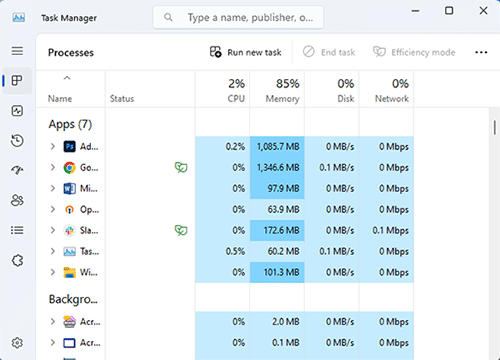Image resolution: width=500 pixels, height=360 pixels.
Task: Expand the Microsoft Word process group
Action: pos(53,188)
